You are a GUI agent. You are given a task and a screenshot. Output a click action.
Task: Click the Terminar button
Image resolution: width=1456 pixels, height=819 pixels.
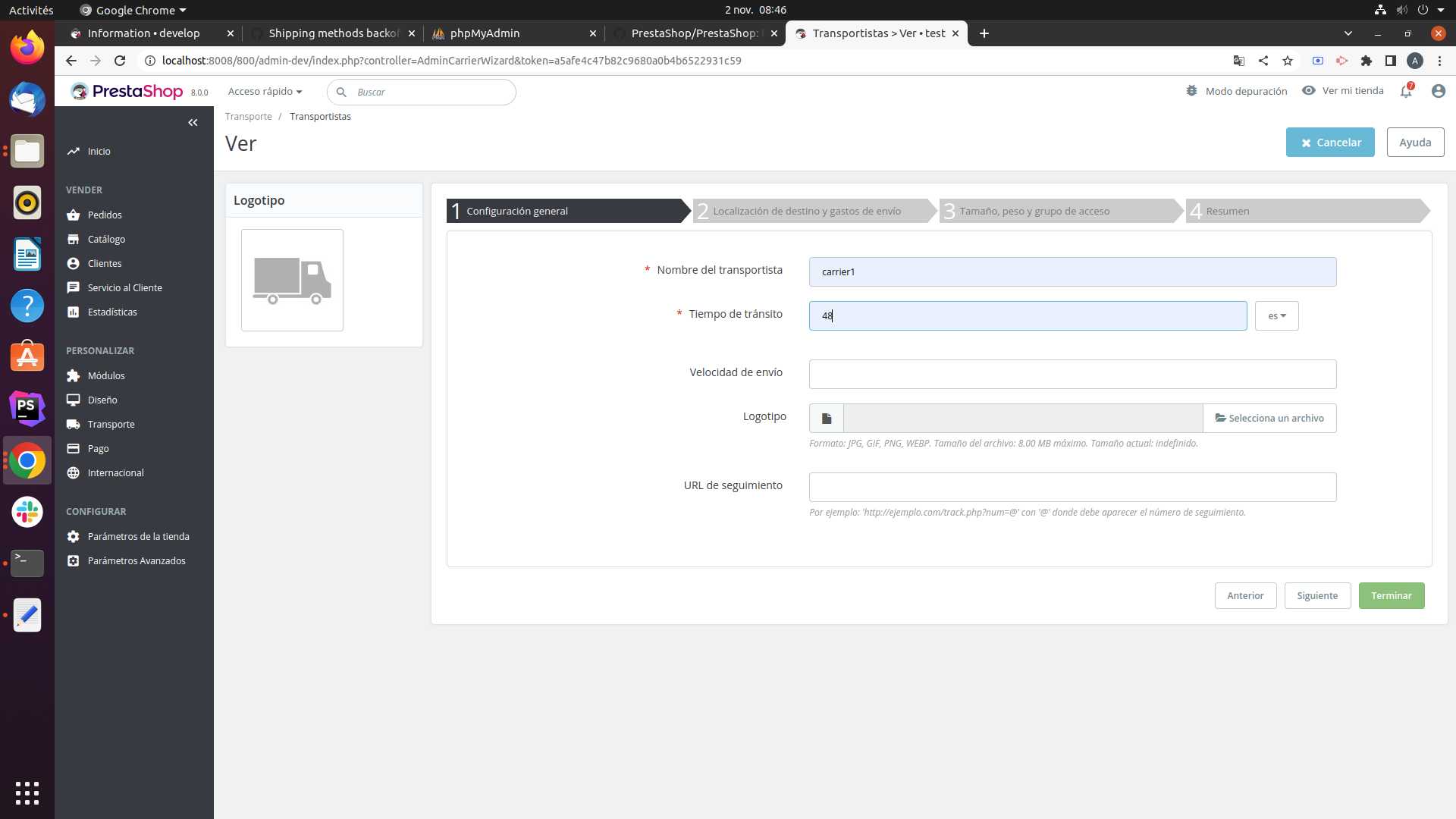tap(1392, 595)
